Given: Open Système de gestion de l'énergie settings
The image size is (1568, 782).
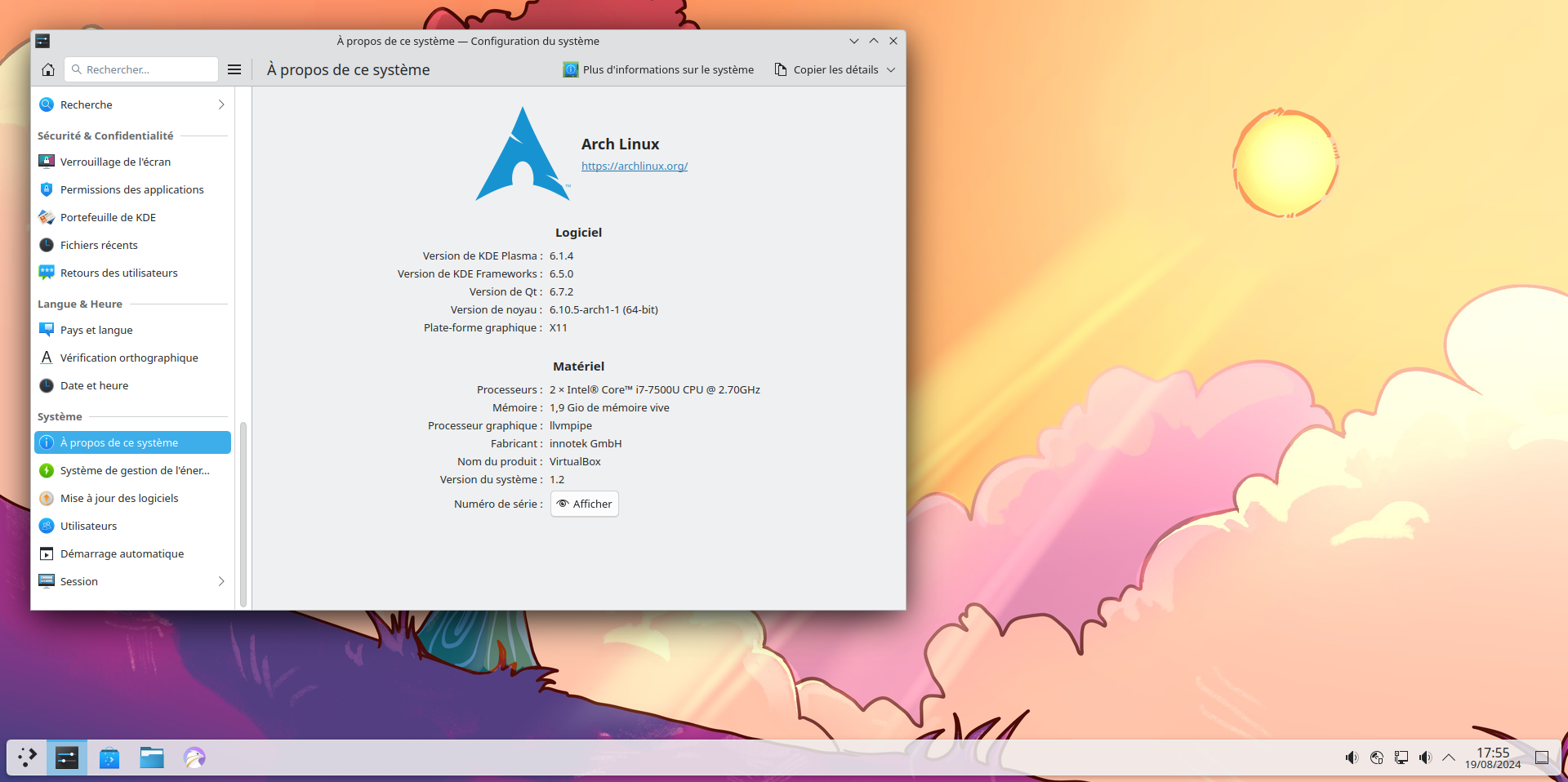Looking at the screenshot, I should coord(132,470).
